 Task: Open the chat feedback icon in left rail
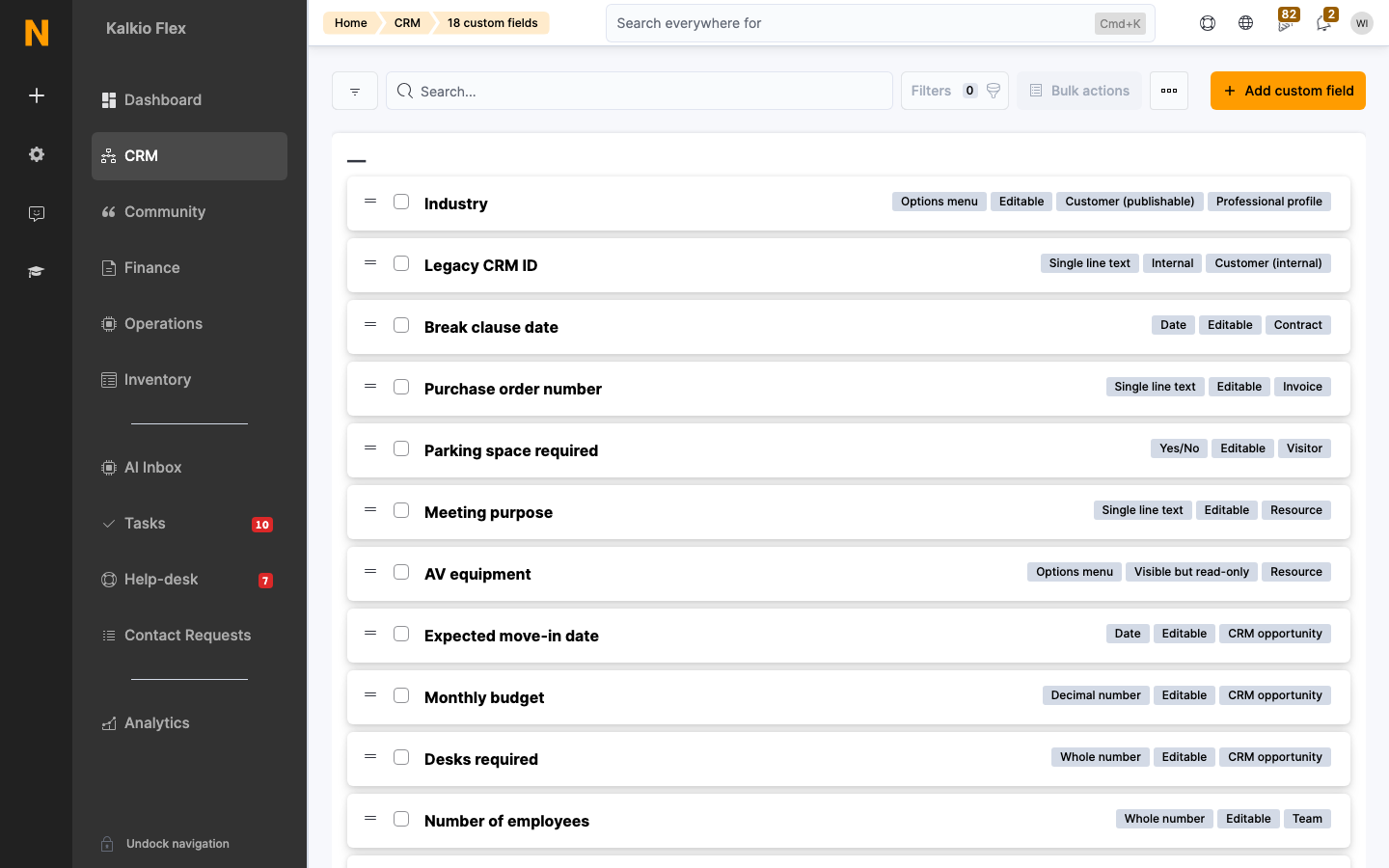[x=37, y=213]
